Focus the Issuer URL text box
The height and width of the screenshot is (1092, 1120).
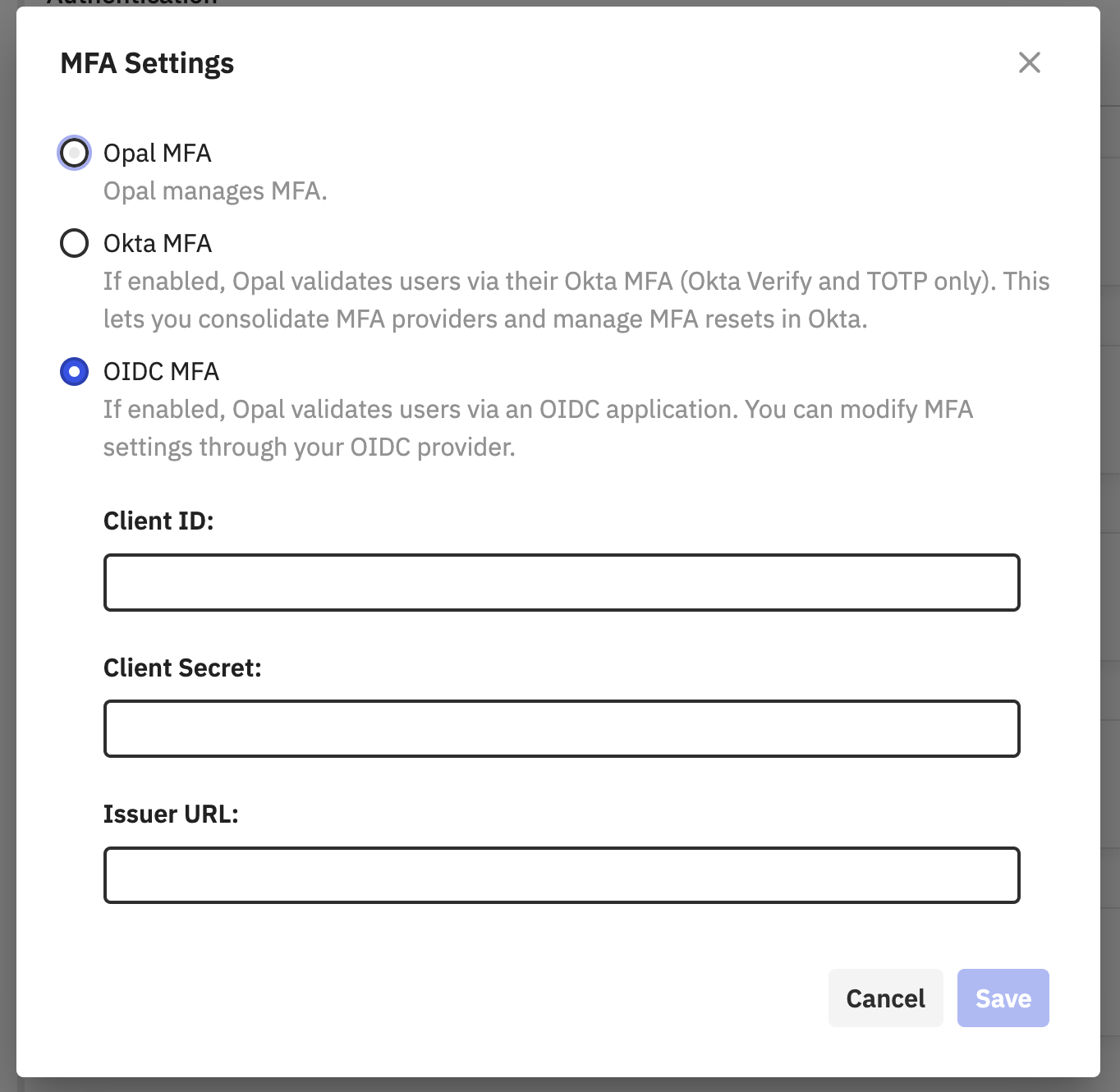tap(562, 875)
